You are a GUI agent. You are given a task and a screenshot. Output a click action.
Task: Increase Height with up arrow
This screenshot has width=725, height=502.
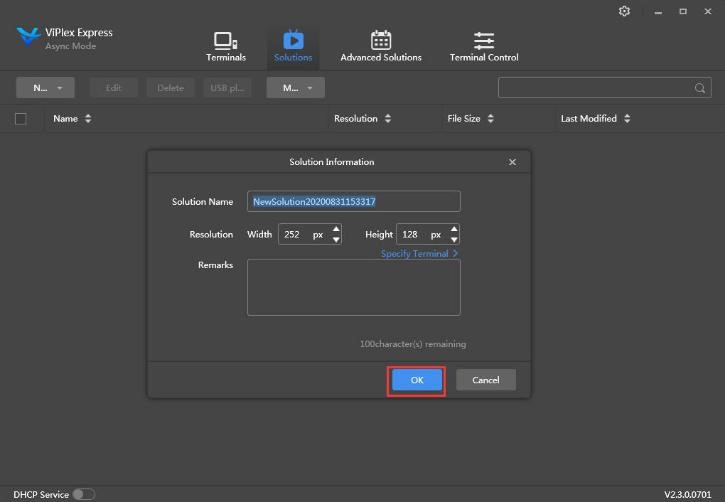(x=454, y=229)
